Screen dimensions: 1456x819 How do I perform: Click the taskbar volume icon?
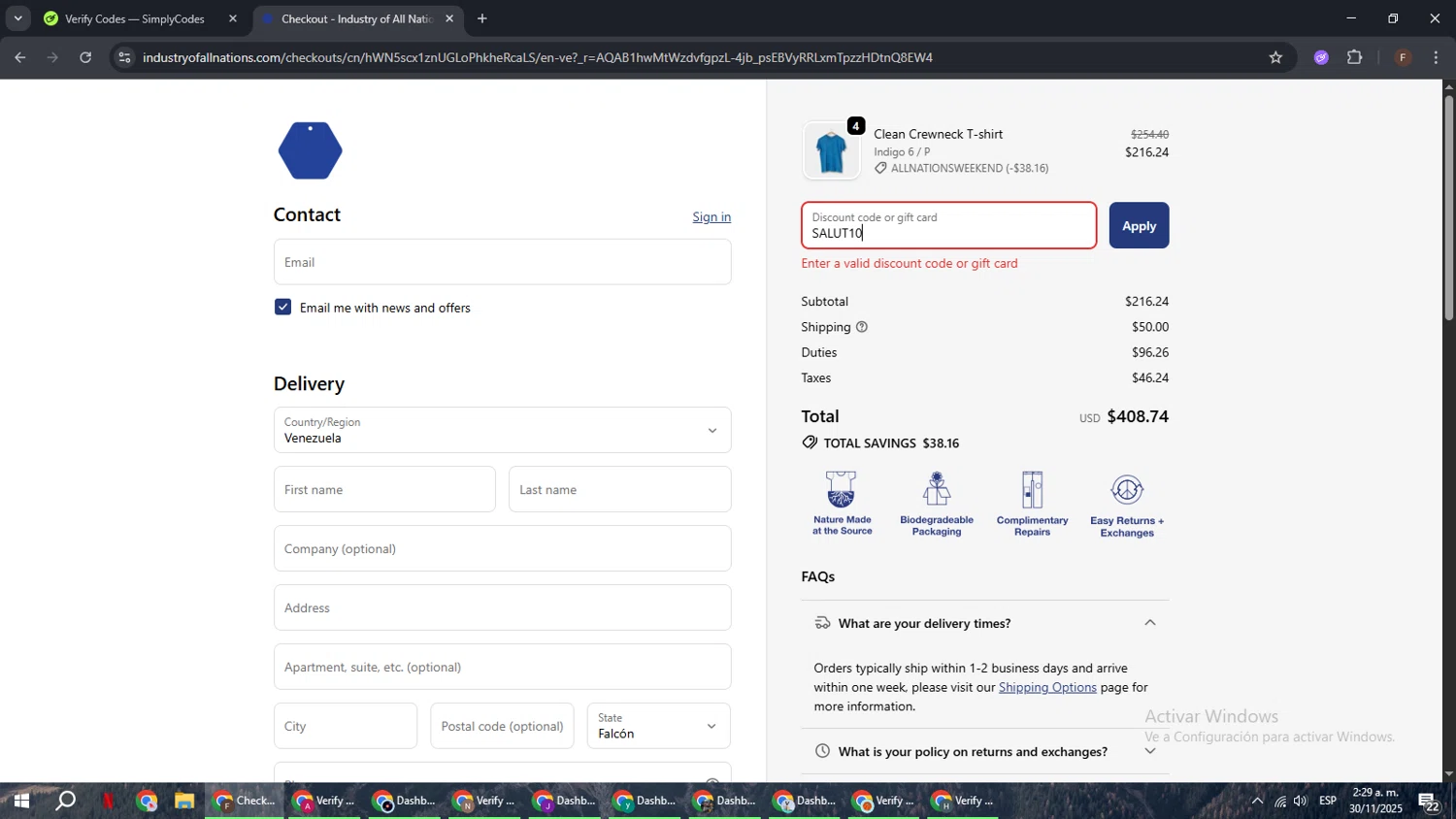(x=1301, y=802)
